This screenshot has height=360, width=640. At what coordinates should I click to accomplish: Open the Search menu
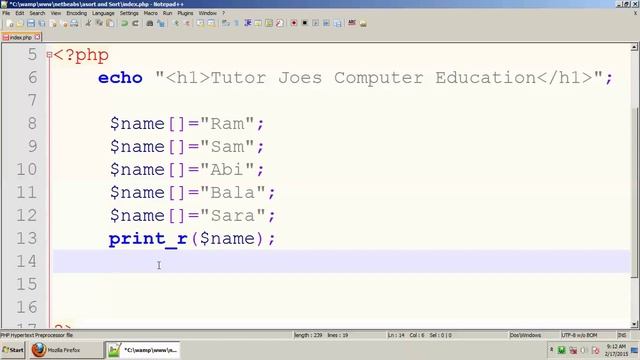coord(37,13)
